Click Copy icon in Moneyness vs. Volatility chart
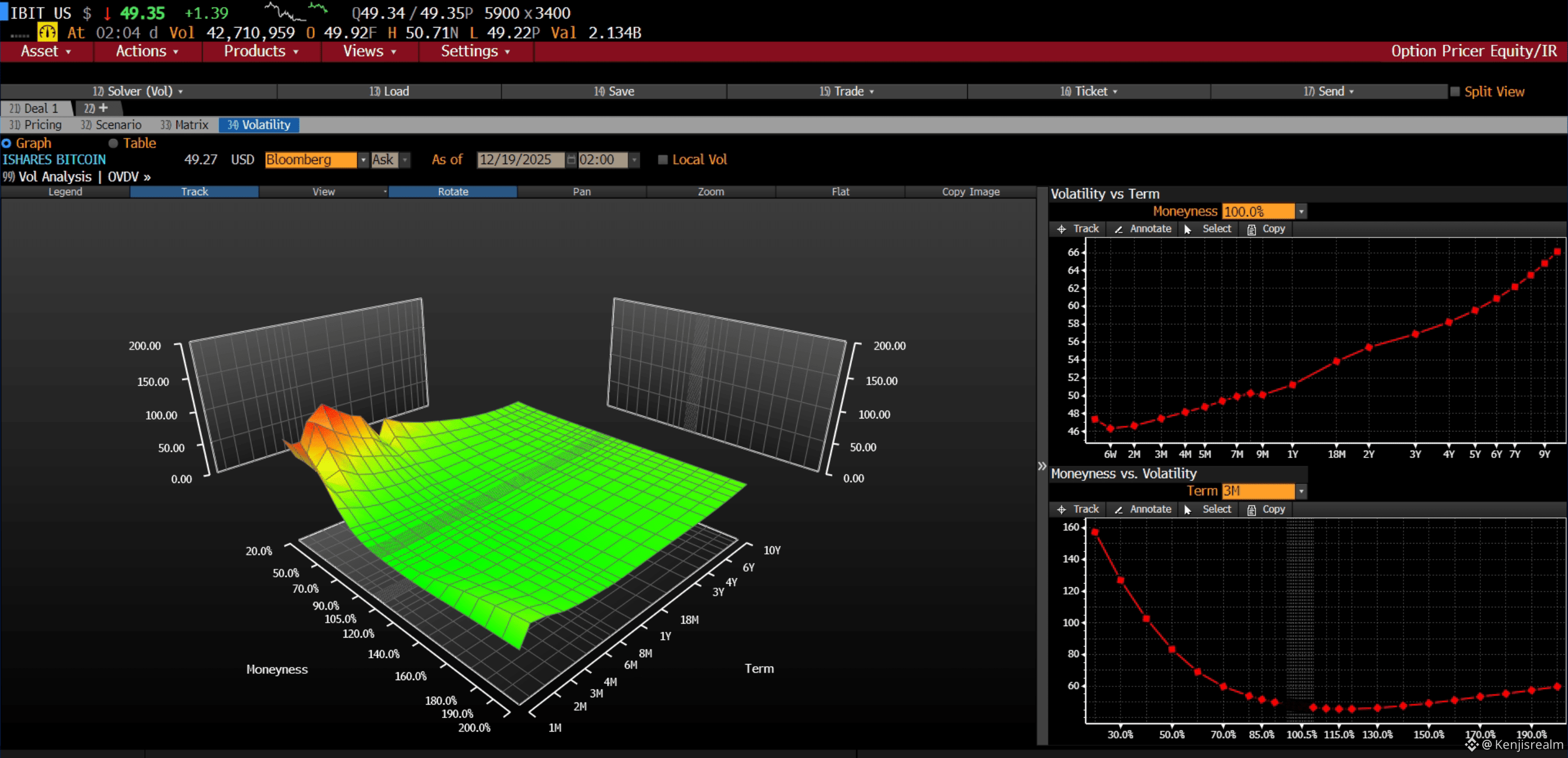 1251,510
